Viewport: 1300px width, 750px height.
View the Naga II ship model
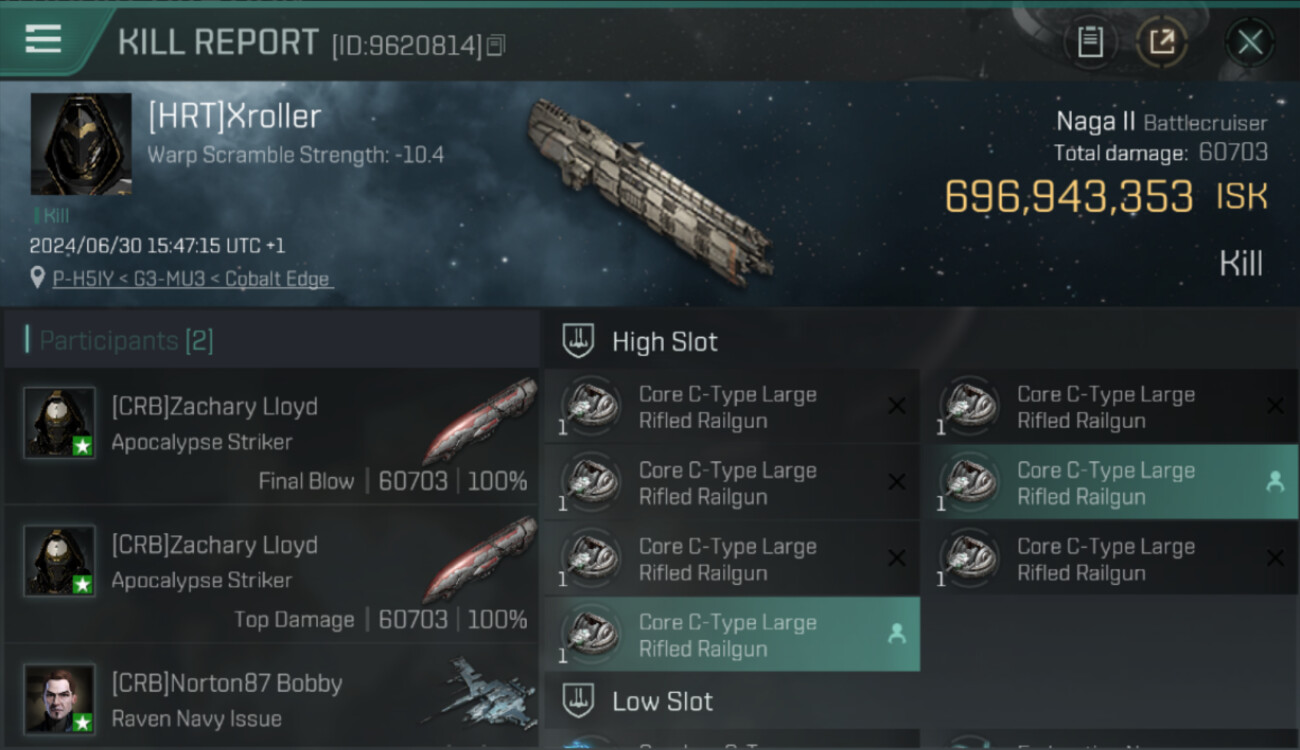pos(650,190)
